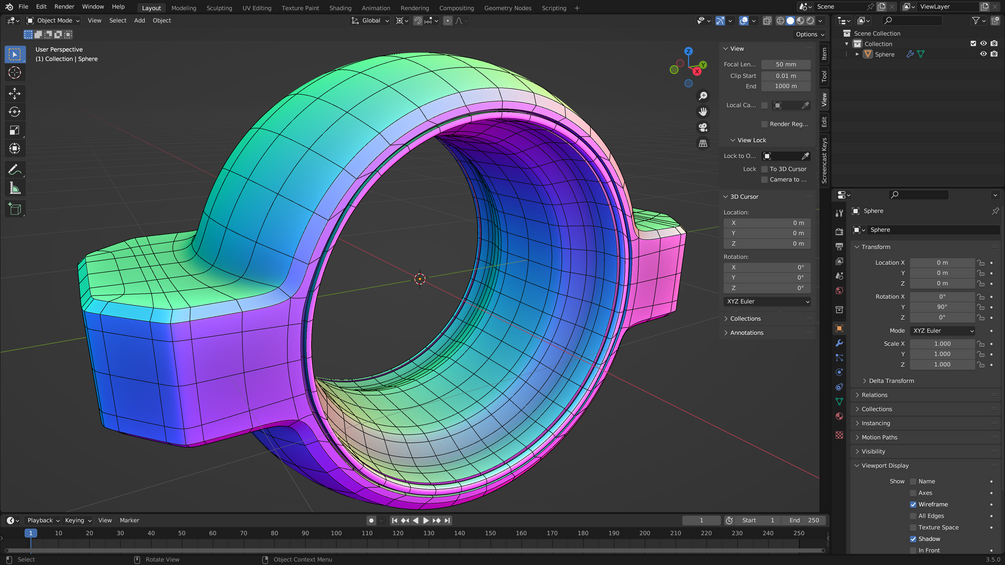Toggle camera view gizmo
1005x565 pixels.
click(x=703, y=127)
